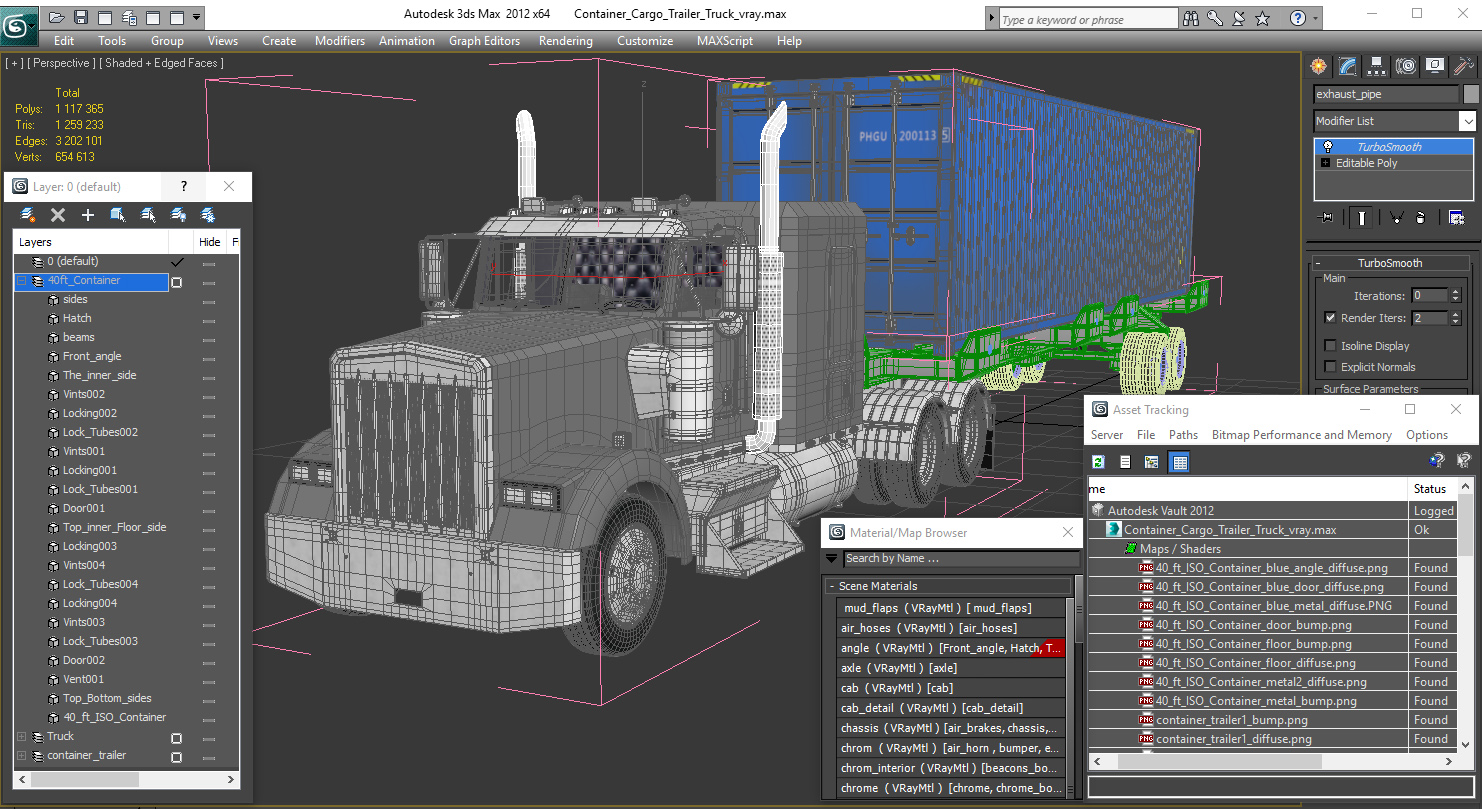Viewport: 1482px width, 810px height.
Task: Open the Utilities hammer panel tab
Action: pyautogui.click(x=1464, y=66)
